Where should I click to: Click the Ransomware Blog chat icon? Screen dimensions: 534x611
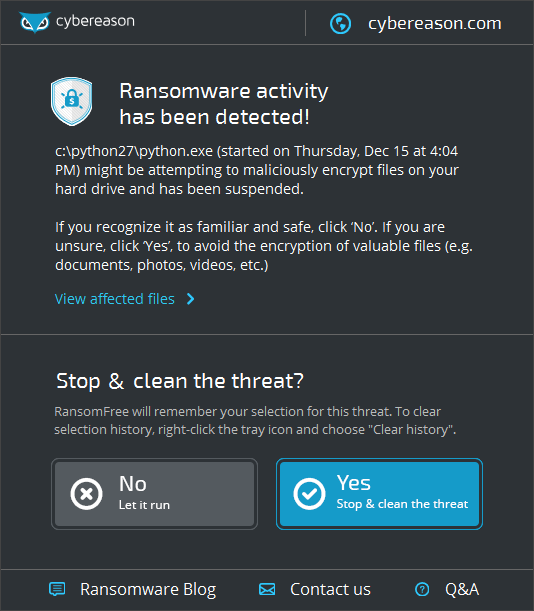coord(57,589)
